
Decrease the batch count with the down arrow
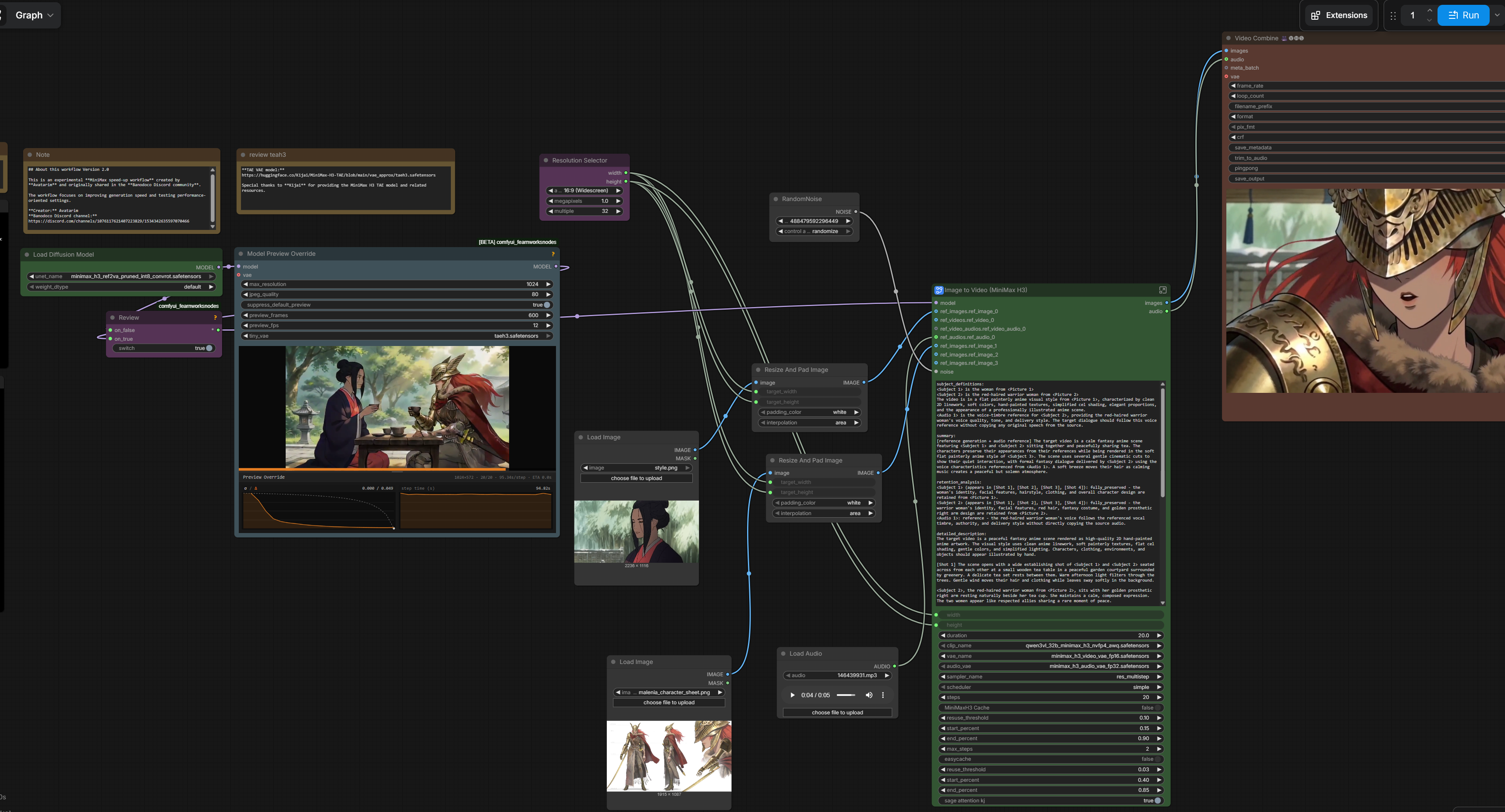(1429, 21)
